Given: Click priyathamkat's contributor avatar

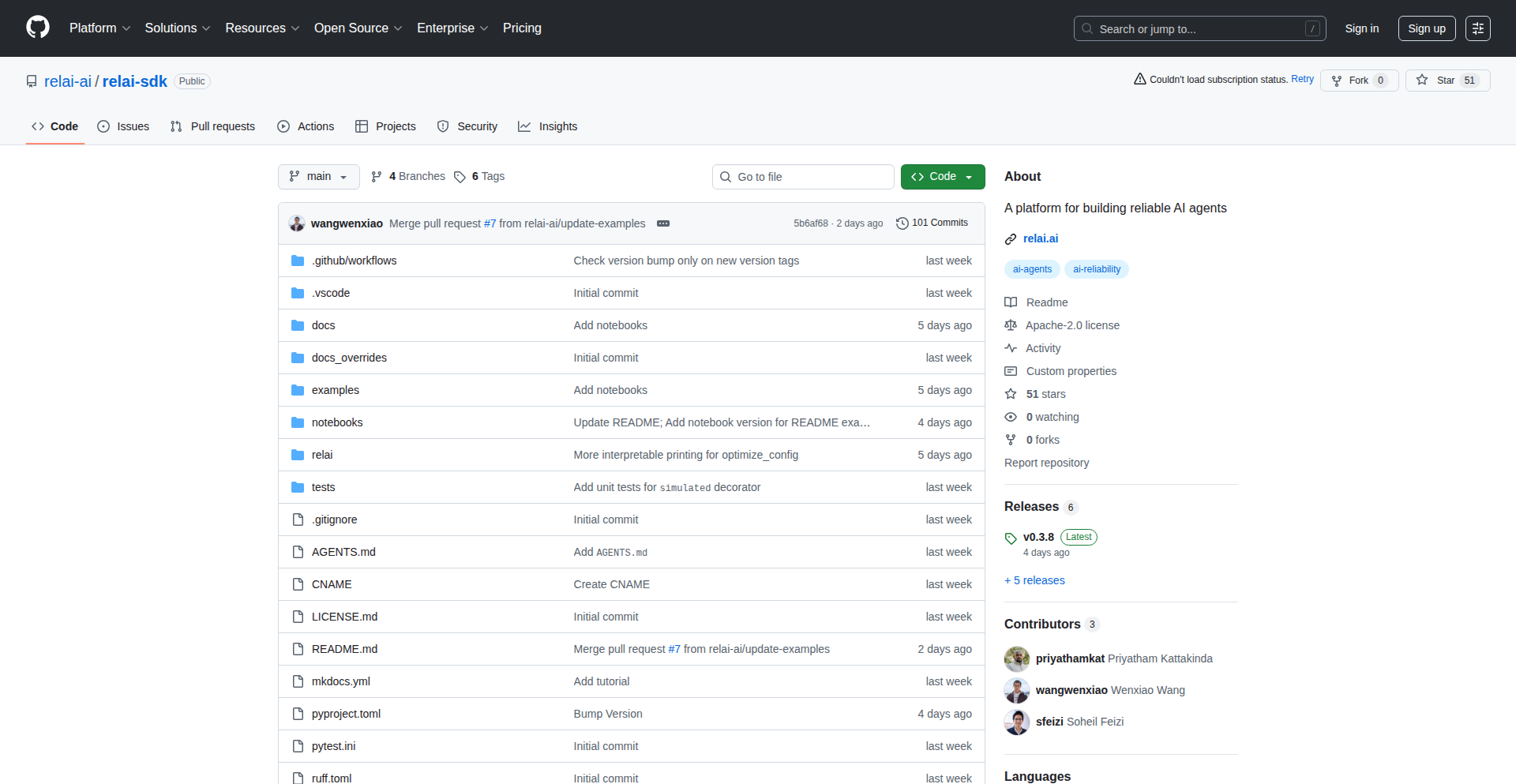Looking at the screenshot, I should click(x=1016, y=658).
